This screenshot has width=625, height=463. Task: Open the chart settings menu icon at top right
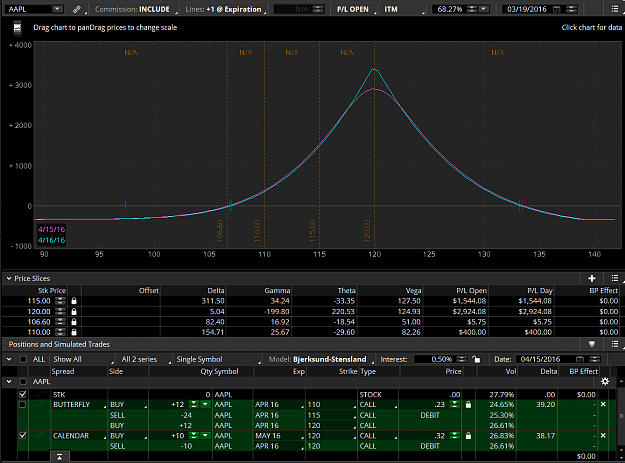pos(615,9)
